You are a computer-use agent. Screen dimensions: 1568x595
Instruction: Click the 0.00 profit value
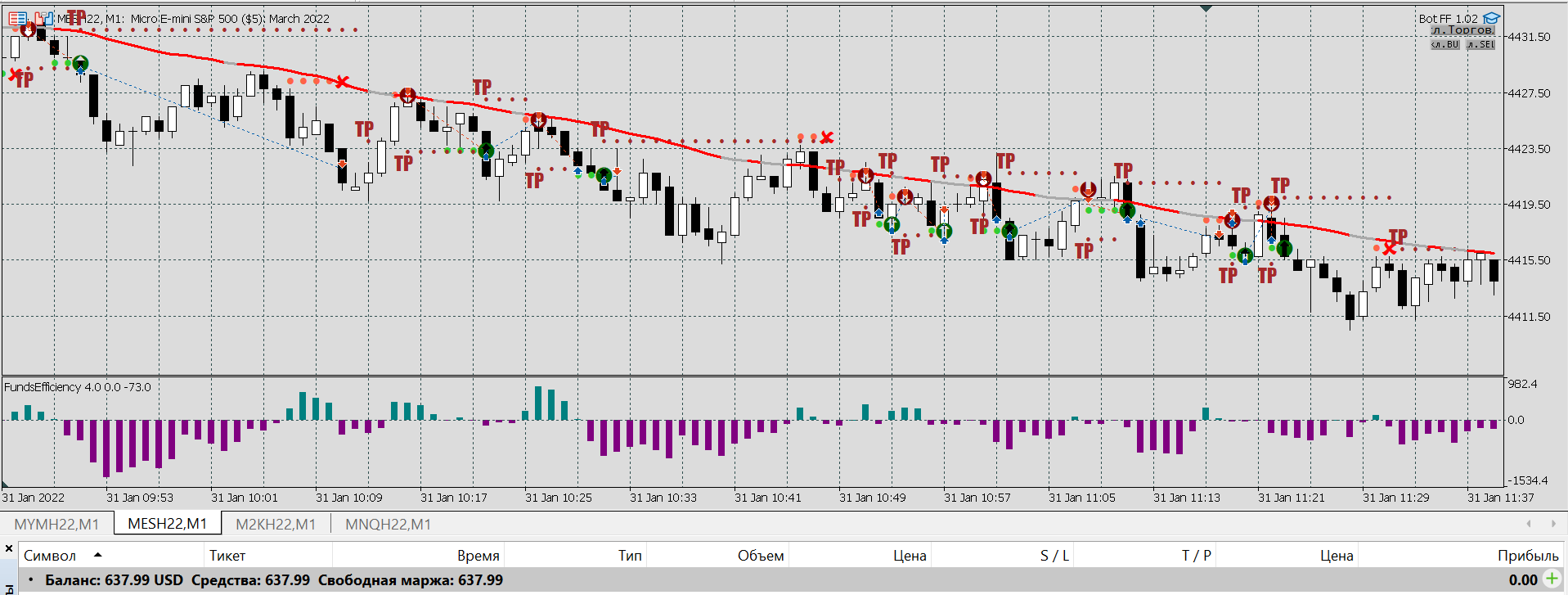tap(1523, 580)
